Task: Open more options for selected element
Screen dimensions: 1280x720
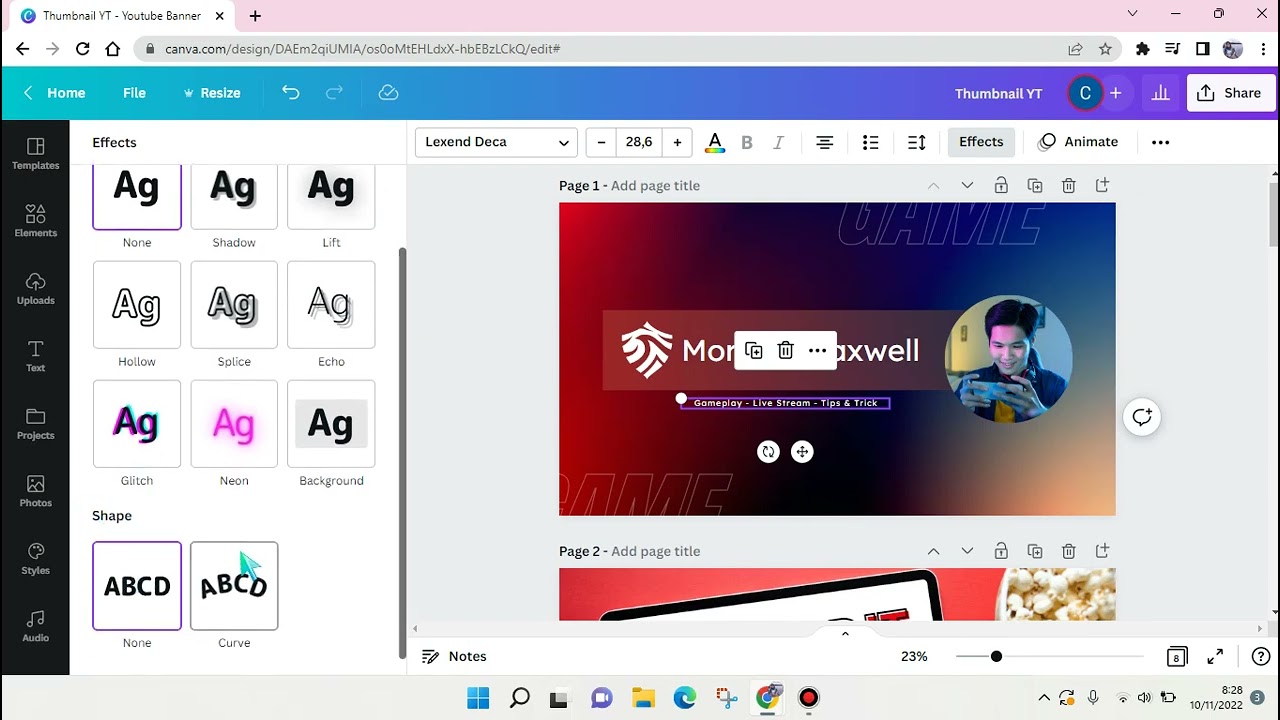Action: pos(817,350)
